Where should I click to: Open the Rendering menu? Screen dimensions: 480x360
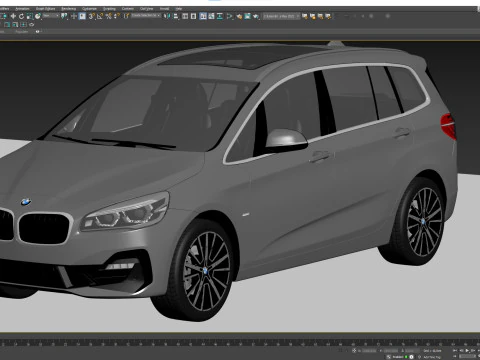click(x=69, y=9)
